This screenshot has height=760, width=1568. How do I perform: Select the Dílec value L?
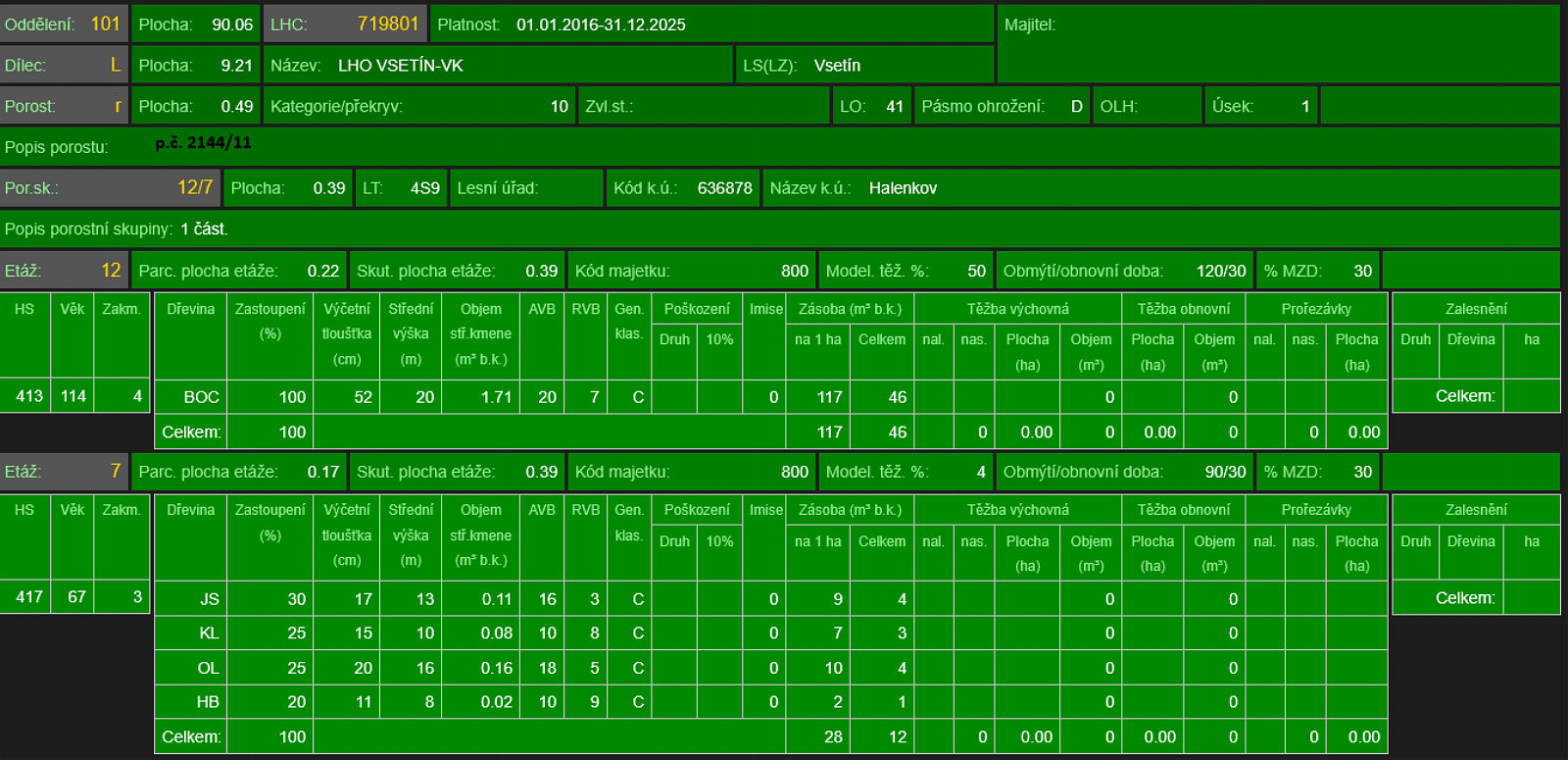(x=116, y=65)
